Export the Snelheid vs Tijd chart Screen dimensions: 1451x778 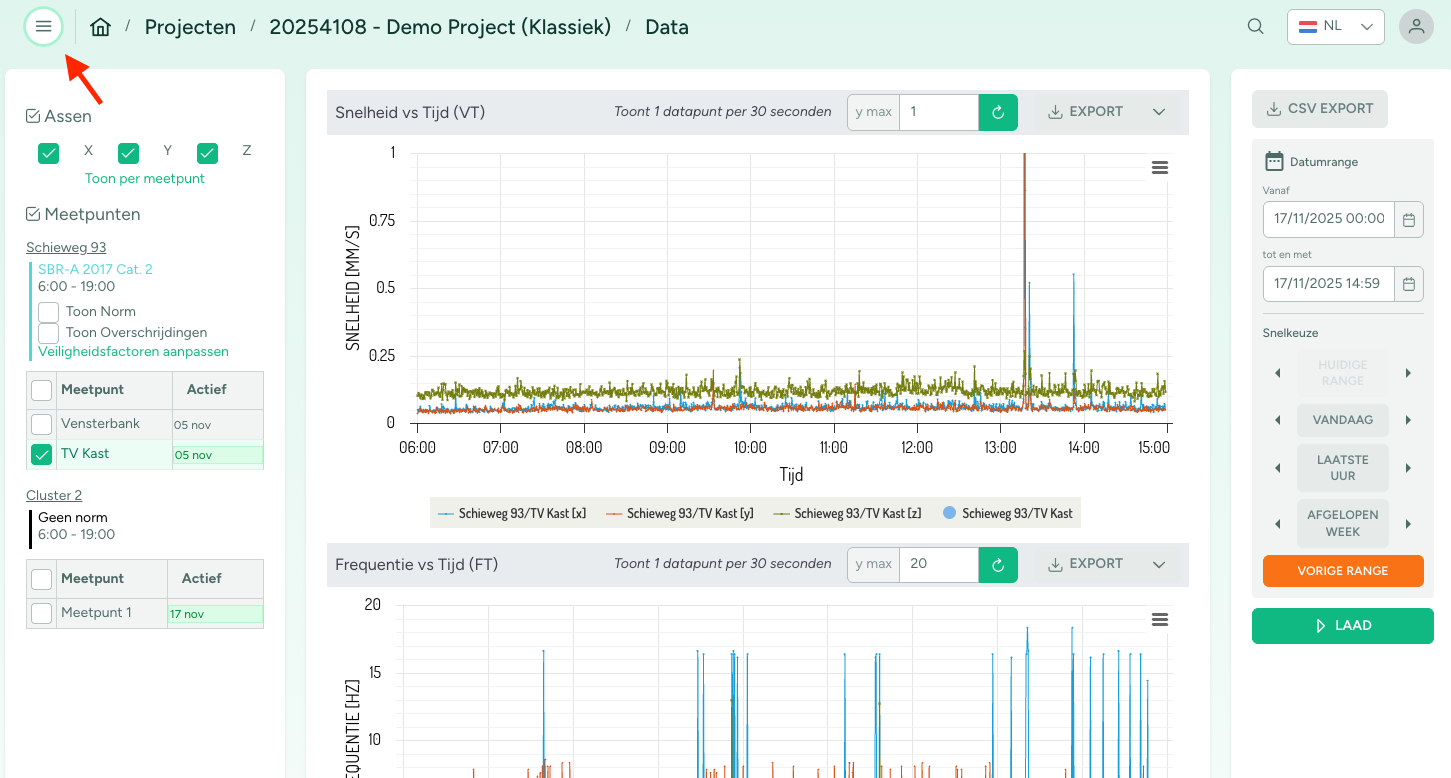click(1085, 112)
